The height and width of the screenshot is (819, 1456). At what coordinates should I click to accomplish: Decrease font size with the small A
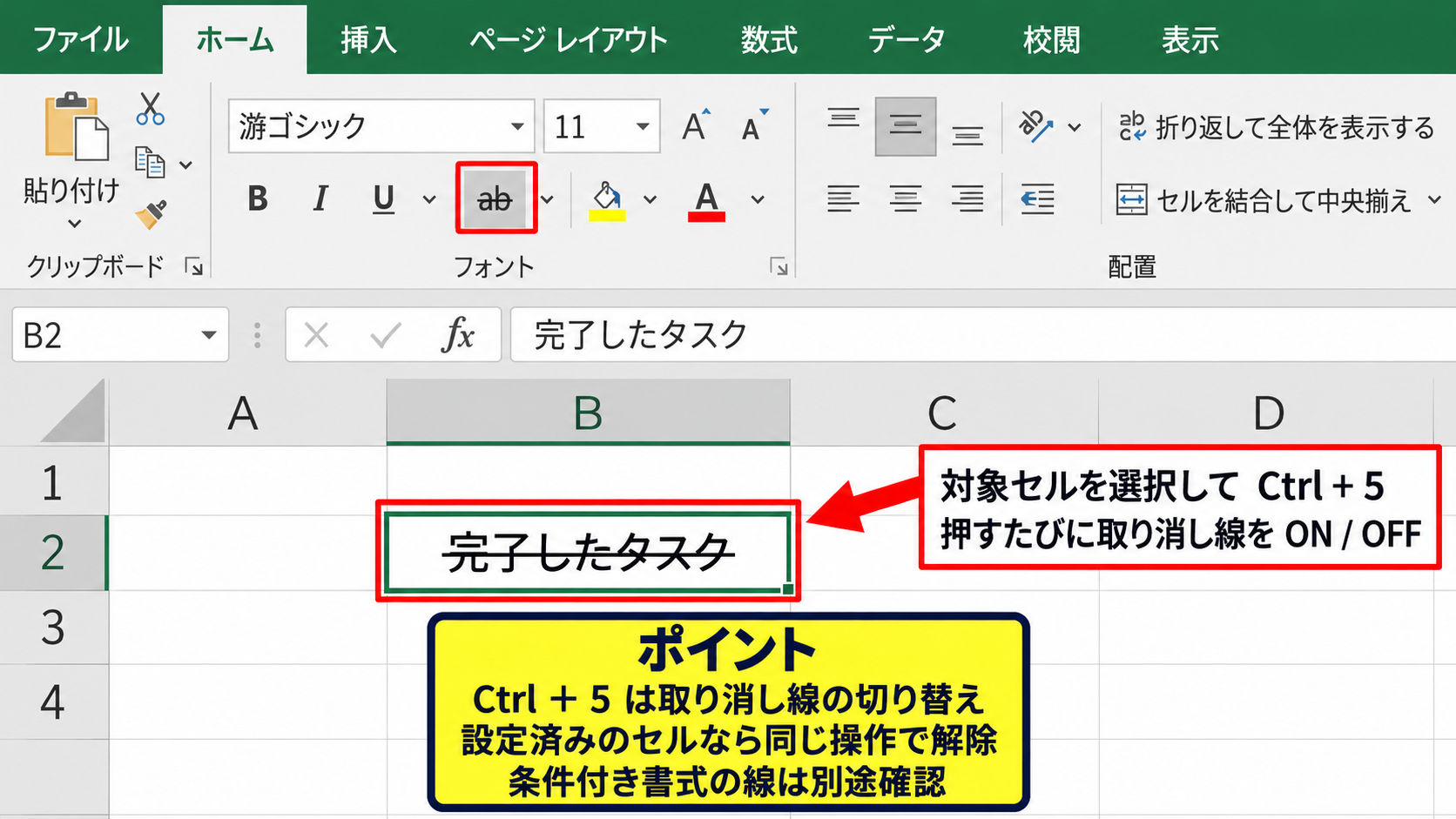tap(753, 126)
